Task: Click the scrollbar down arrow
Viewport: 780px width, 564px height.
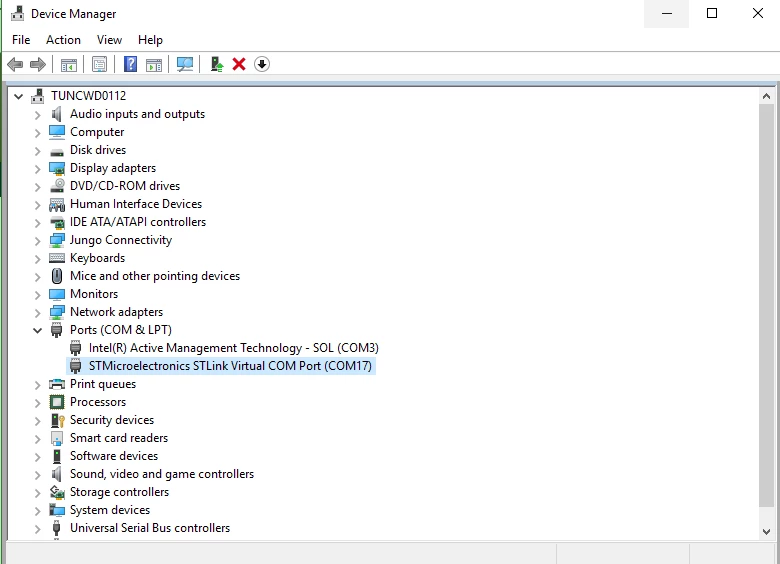Action: (766, 532)
